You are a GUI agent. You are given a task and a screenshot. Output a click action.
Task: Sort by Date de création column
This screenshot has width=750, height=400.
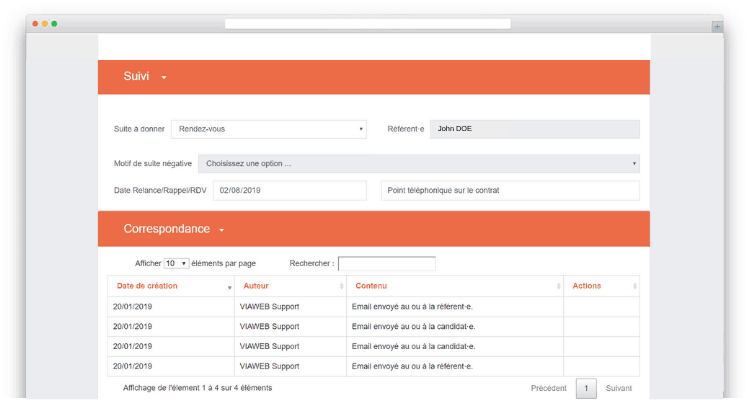tap(171, 286)
